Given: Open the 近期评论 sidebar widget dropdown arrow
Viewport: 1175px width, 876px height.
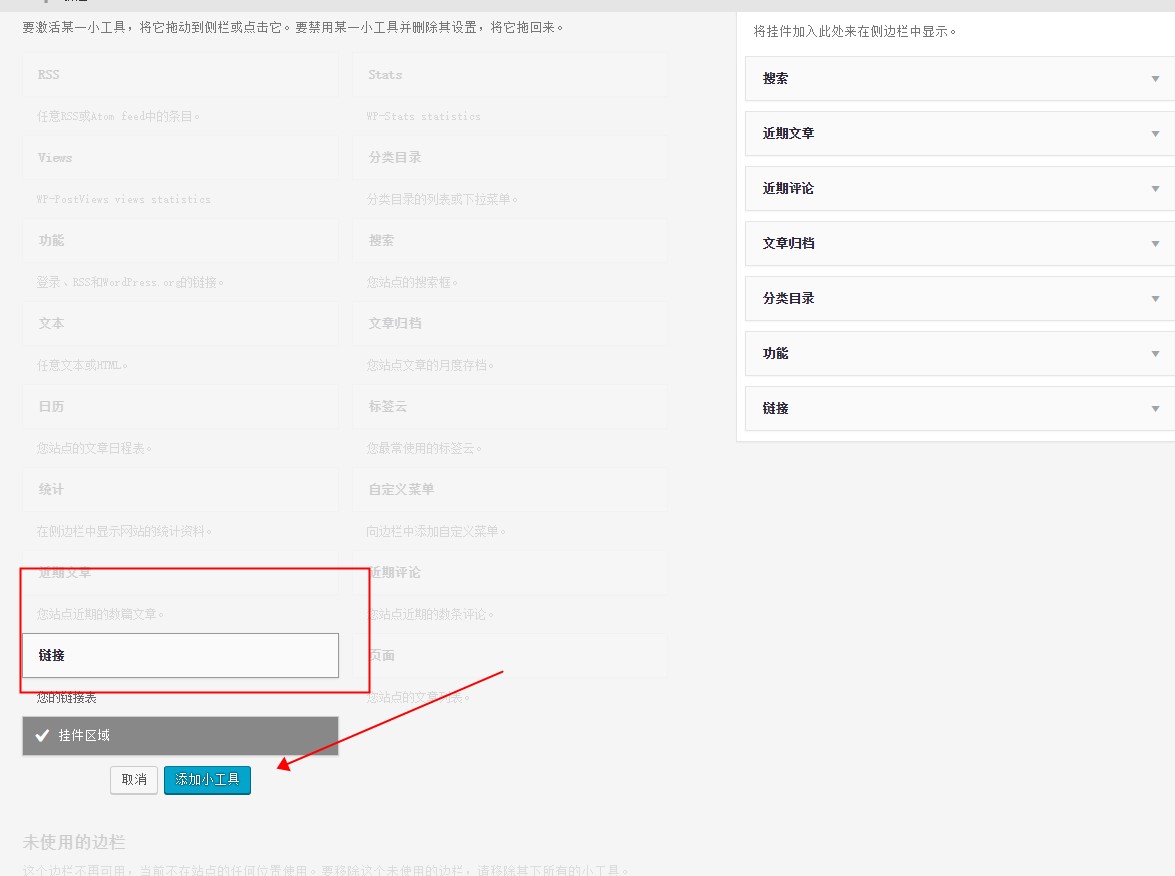Looking at the screenshot, I should coord(1155,189).
